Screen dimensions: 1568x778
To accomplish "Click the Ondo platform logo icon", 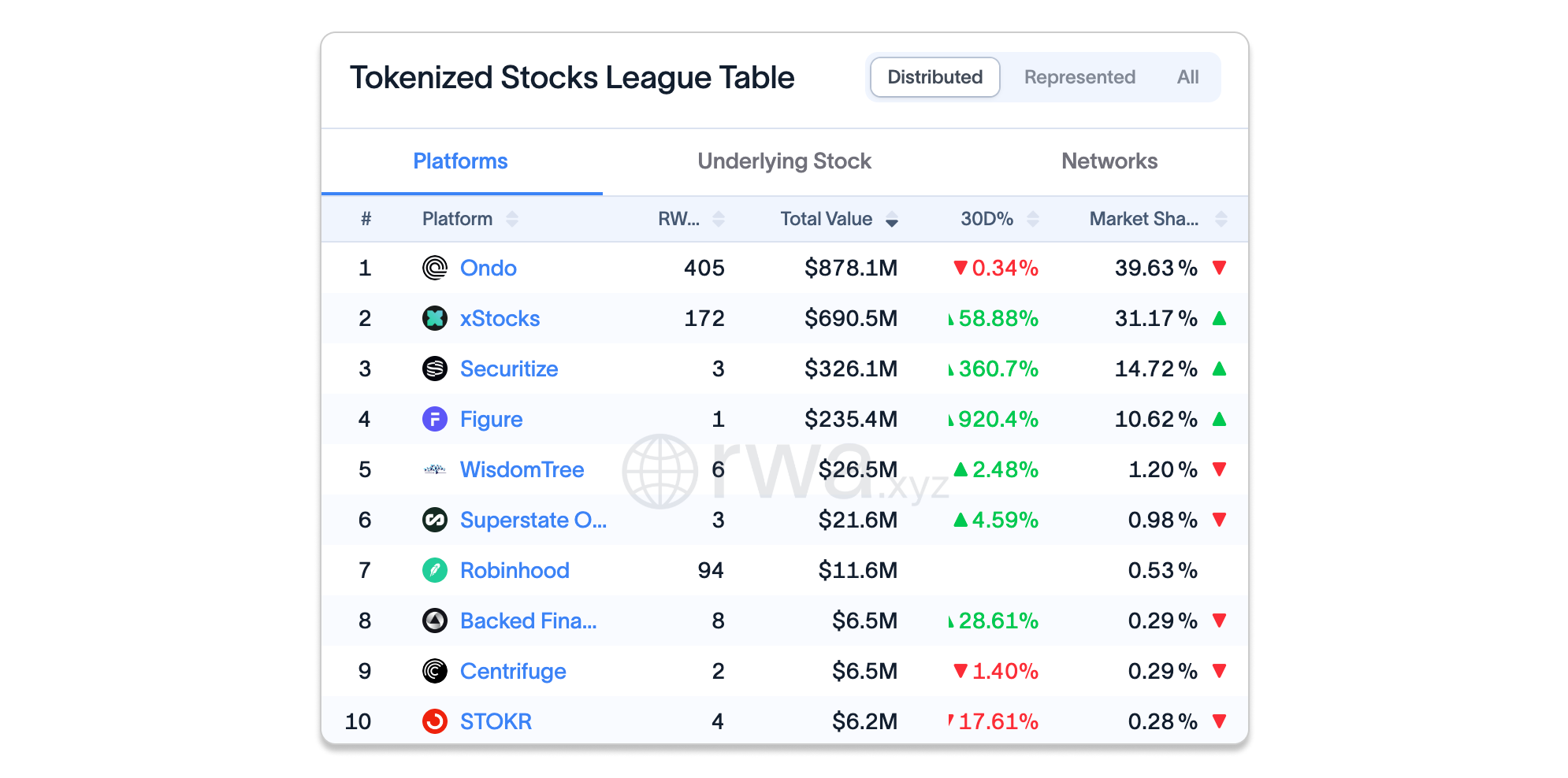I will (434, 268).
